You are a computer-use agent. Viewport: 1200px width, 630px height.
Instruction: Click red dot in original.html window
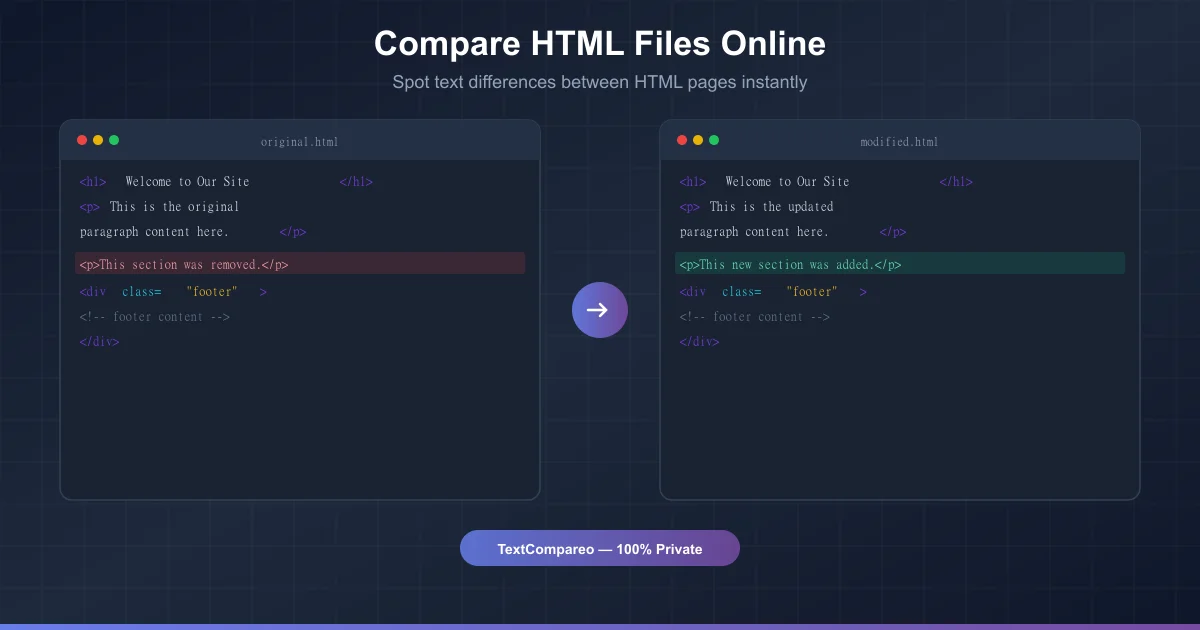pos(82,140)
